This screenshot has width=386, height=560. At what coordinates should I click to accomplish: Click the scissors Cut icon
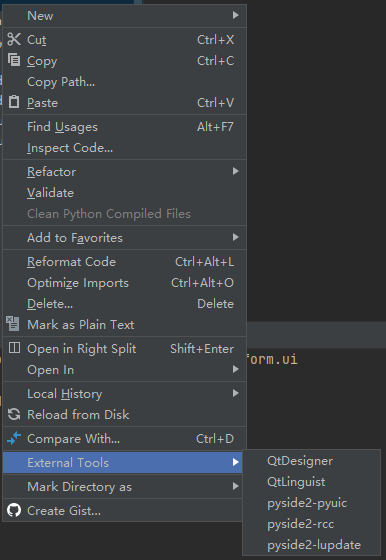tap(14, 39)
